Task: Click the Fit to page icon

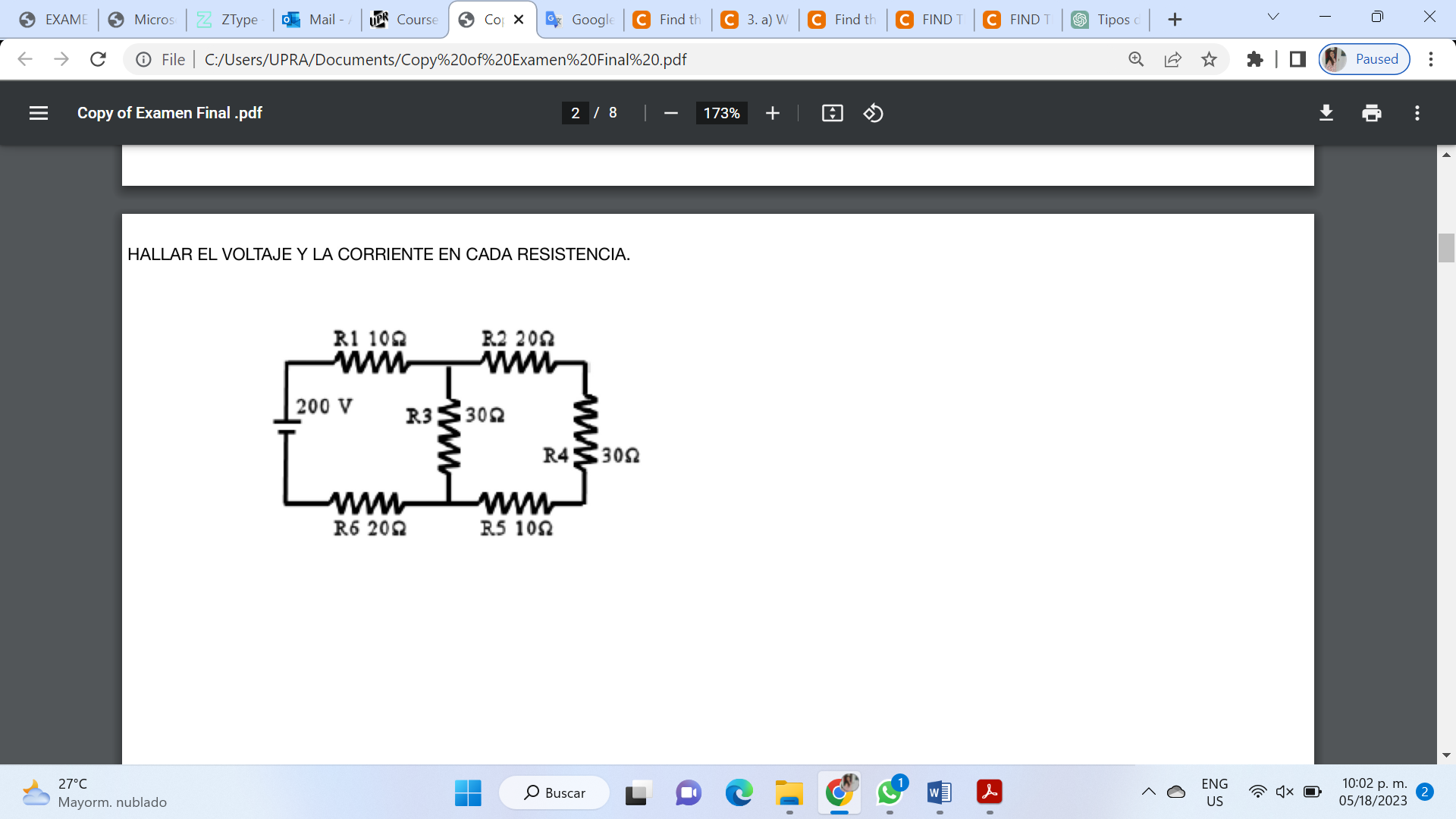Action: pos(832,113)
